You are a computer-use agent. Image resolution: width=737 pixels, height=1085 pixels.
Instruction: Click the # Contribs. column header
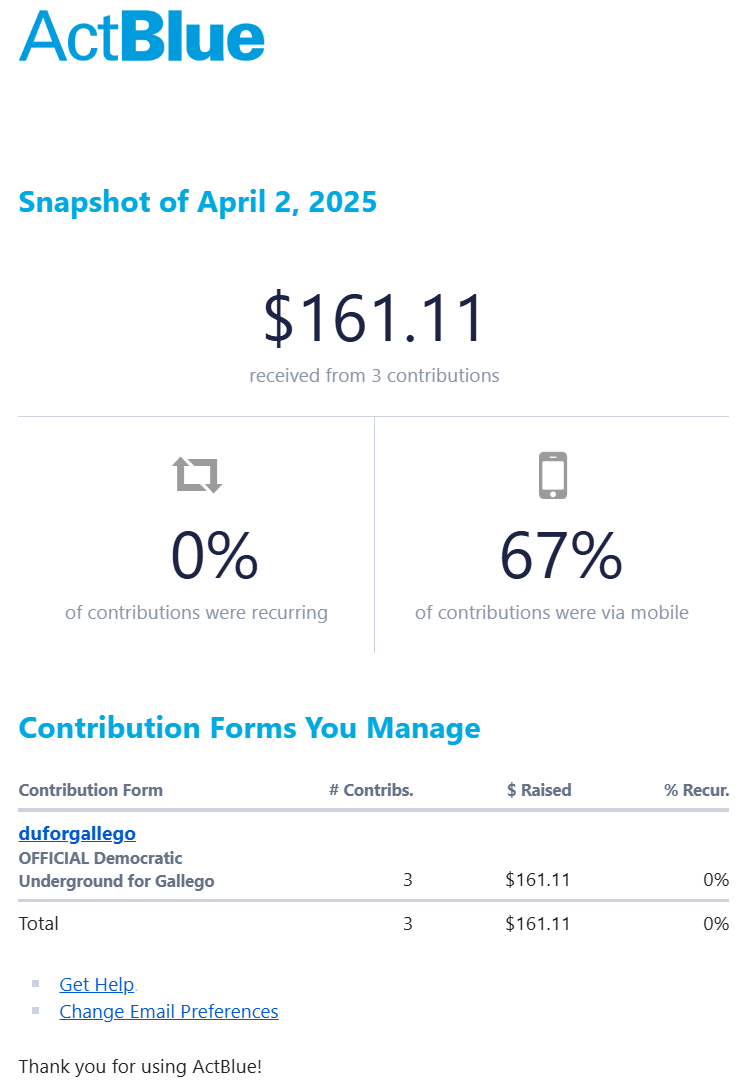pos(371,790)
